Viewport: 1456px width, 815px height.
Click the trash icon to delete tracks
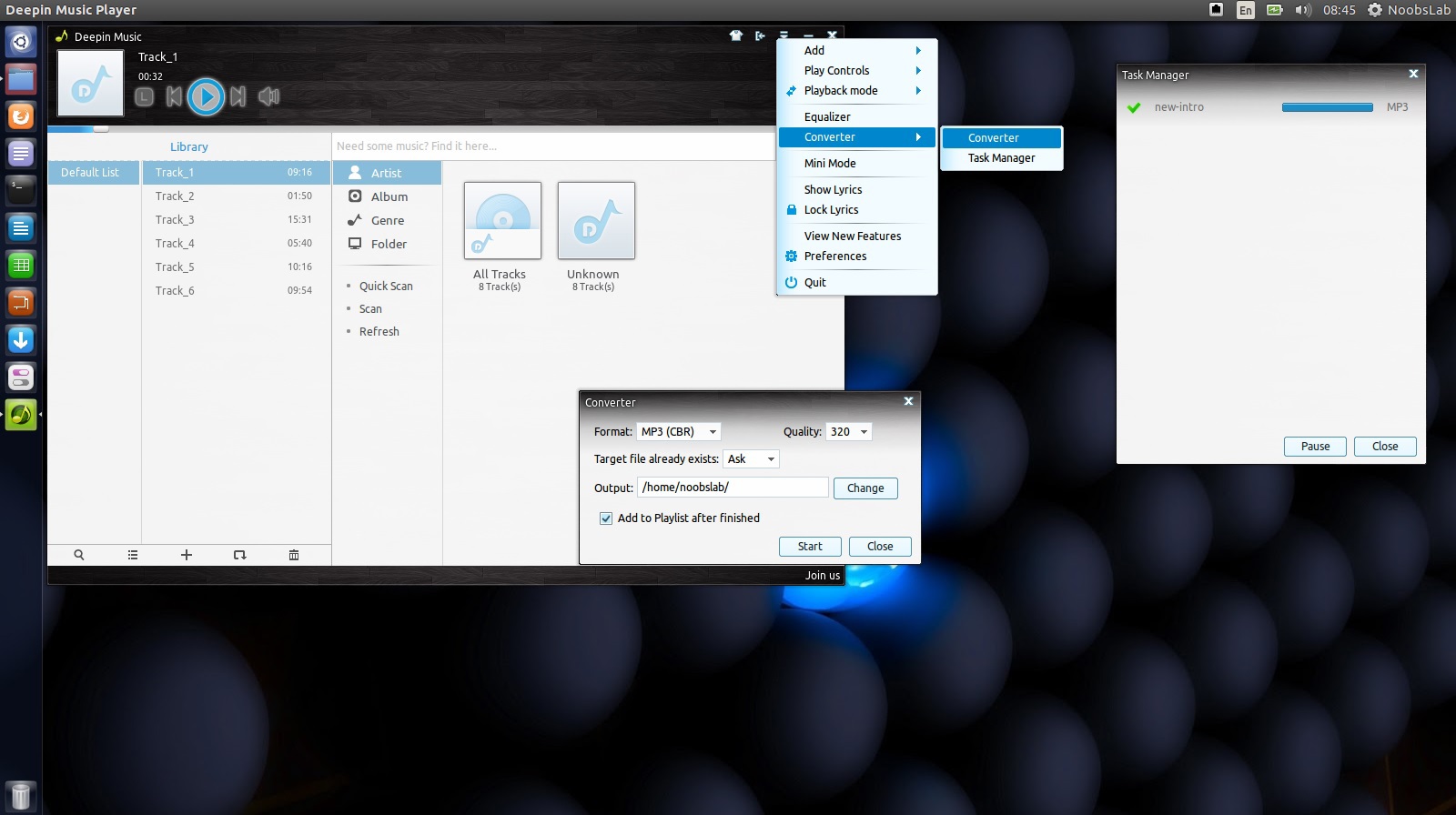[294, 555]
